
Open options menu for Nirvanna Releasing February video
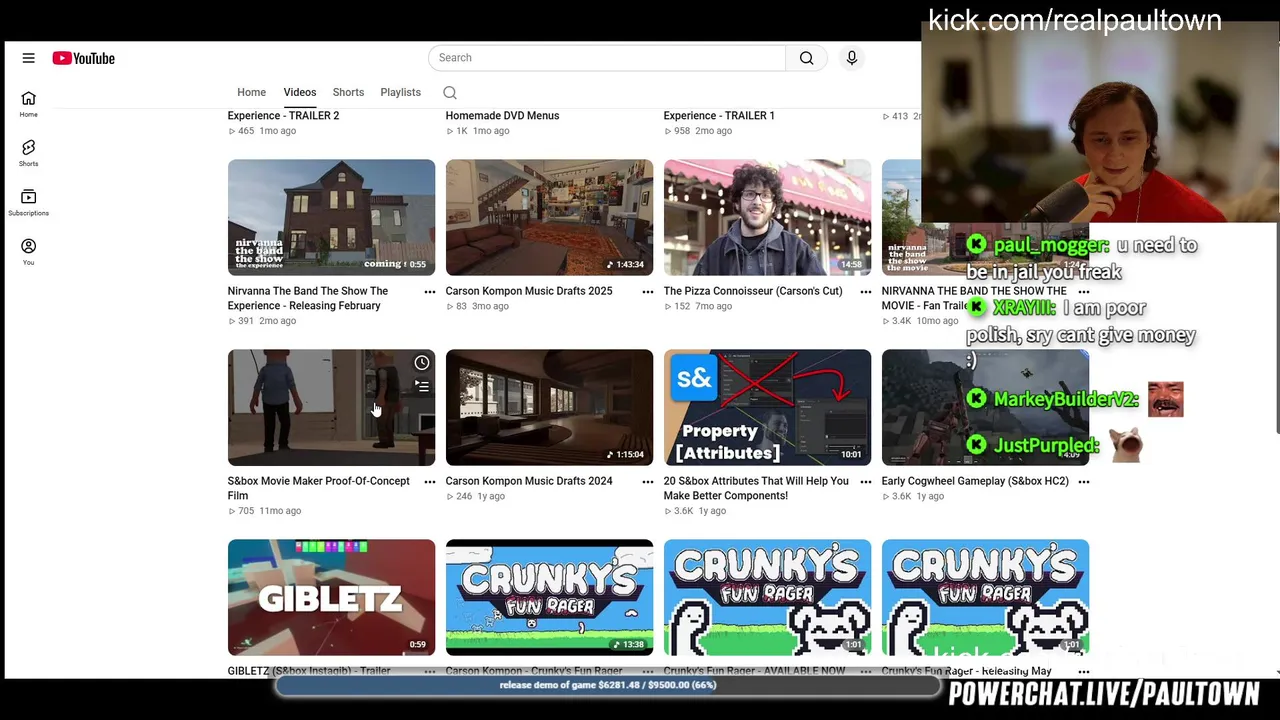430,292
